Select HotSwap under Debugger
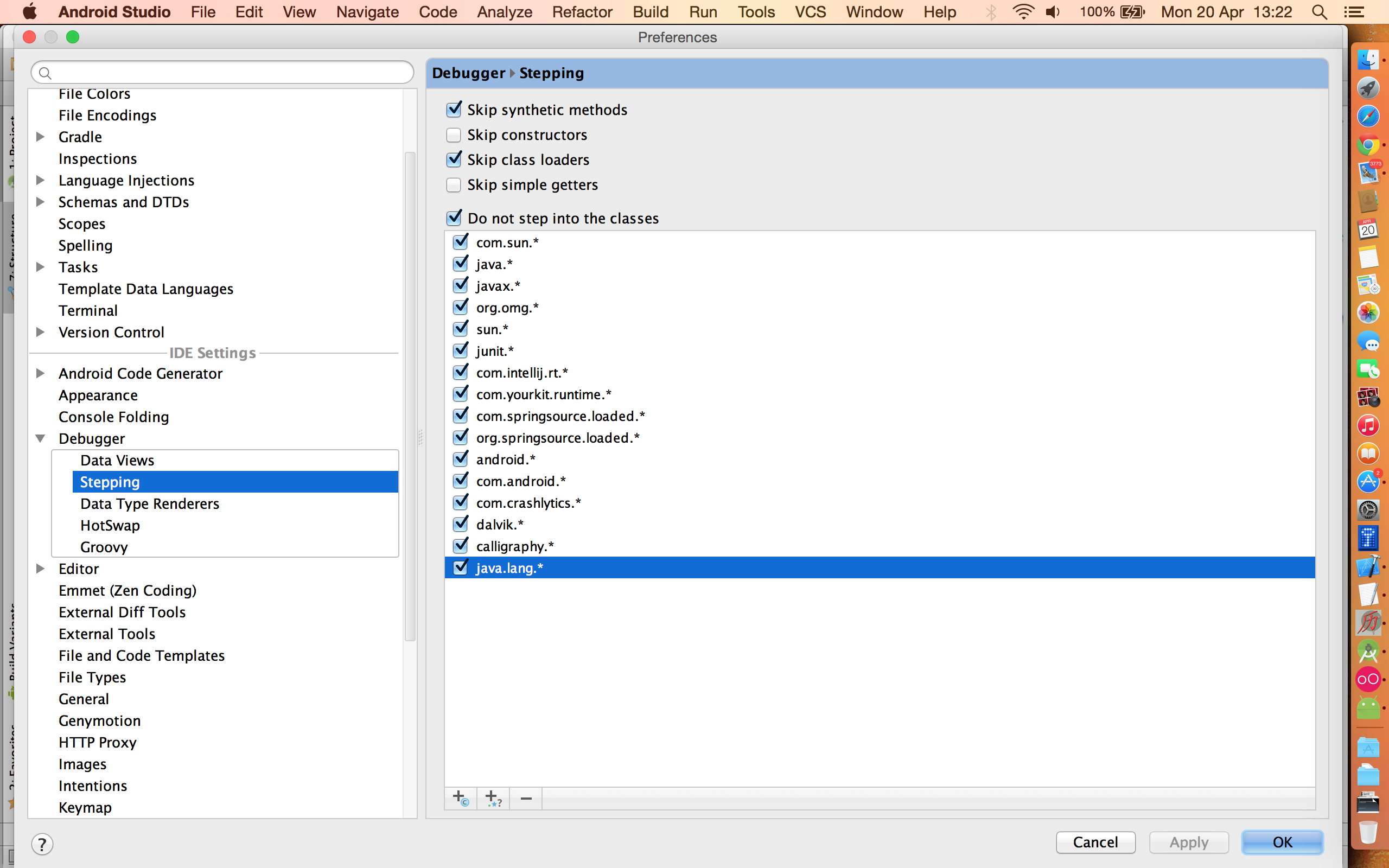The height and width of the screenshot is (868, 1389). pos(110,525)
